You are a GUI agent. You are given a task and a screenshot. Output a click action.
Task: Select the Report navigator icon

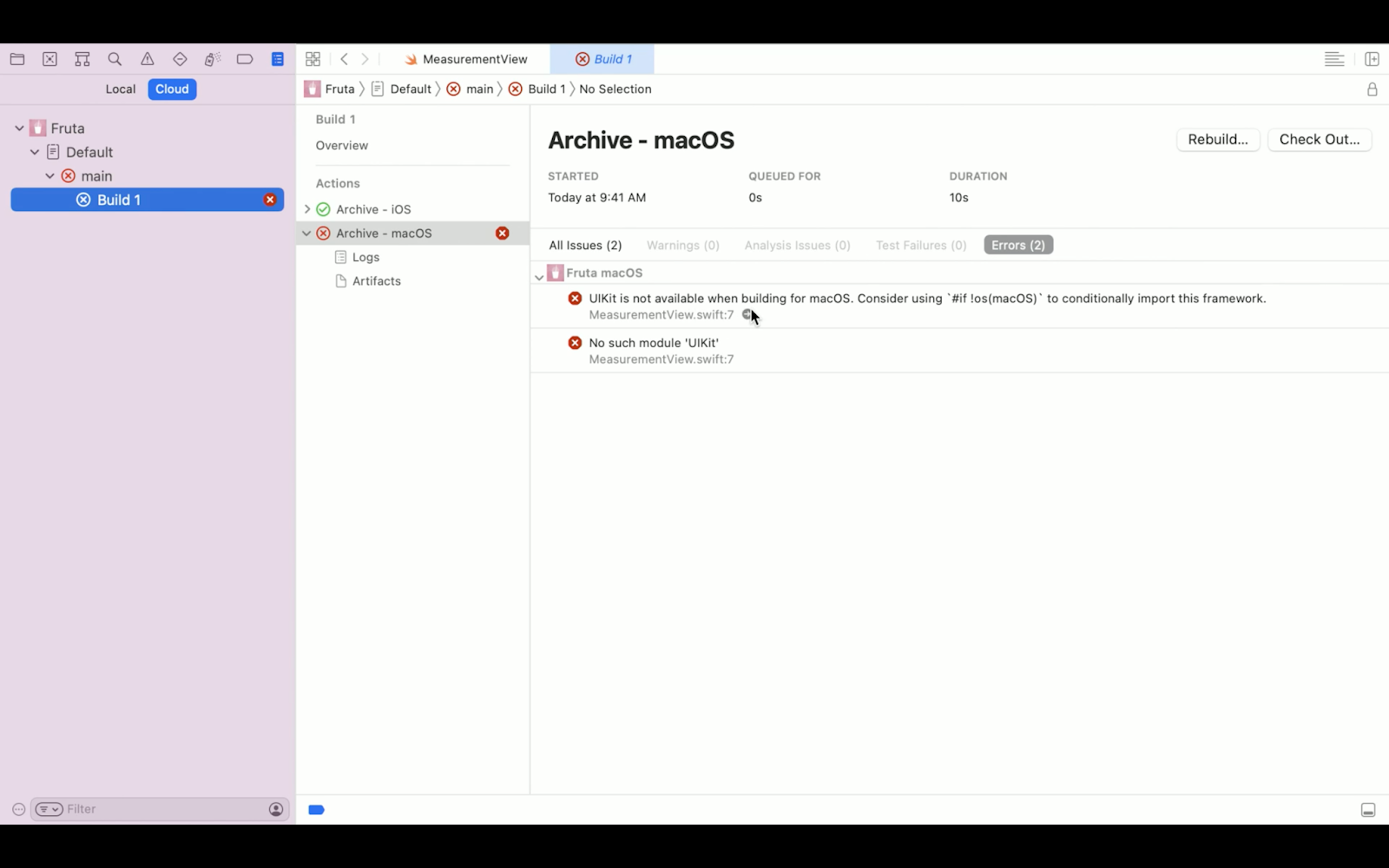278,59
